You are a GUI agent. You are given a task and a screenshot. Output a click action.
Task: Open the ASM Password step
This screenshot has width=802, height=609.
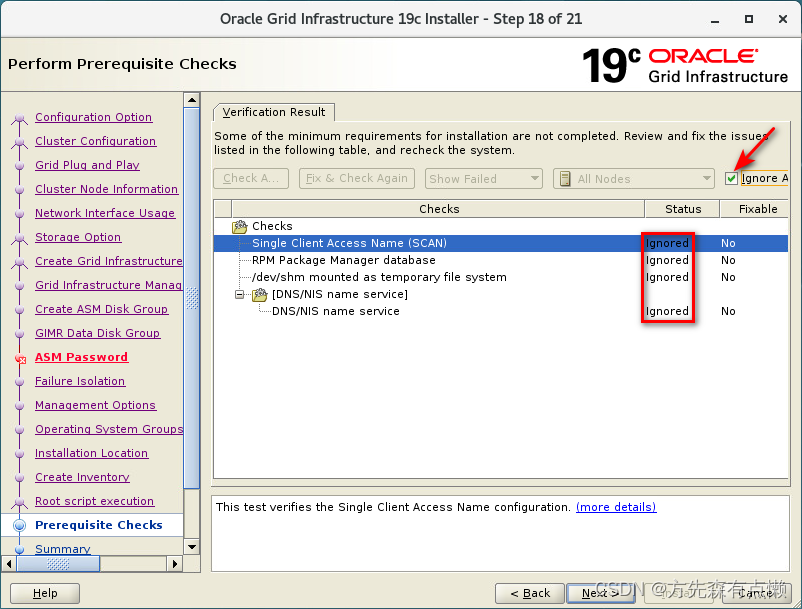pos(81,357)
